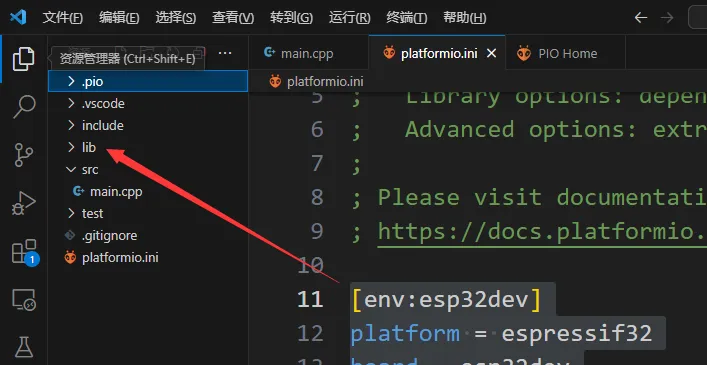
Task: Open the 终端(T) menu
Action: [x=407, y=18]
